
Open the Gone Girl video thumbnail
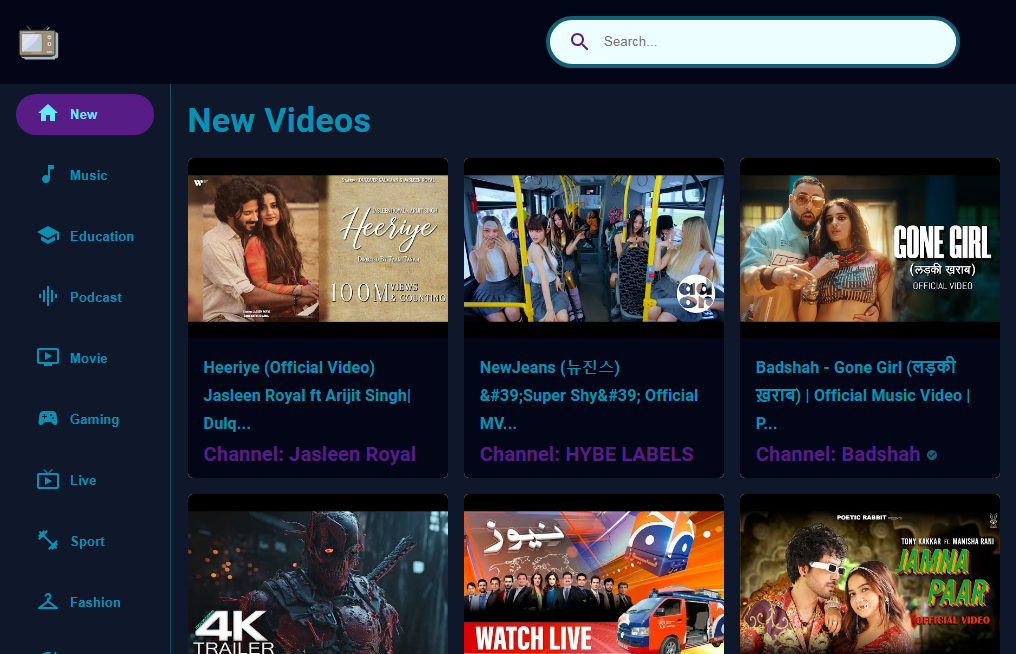pos(870,248)
